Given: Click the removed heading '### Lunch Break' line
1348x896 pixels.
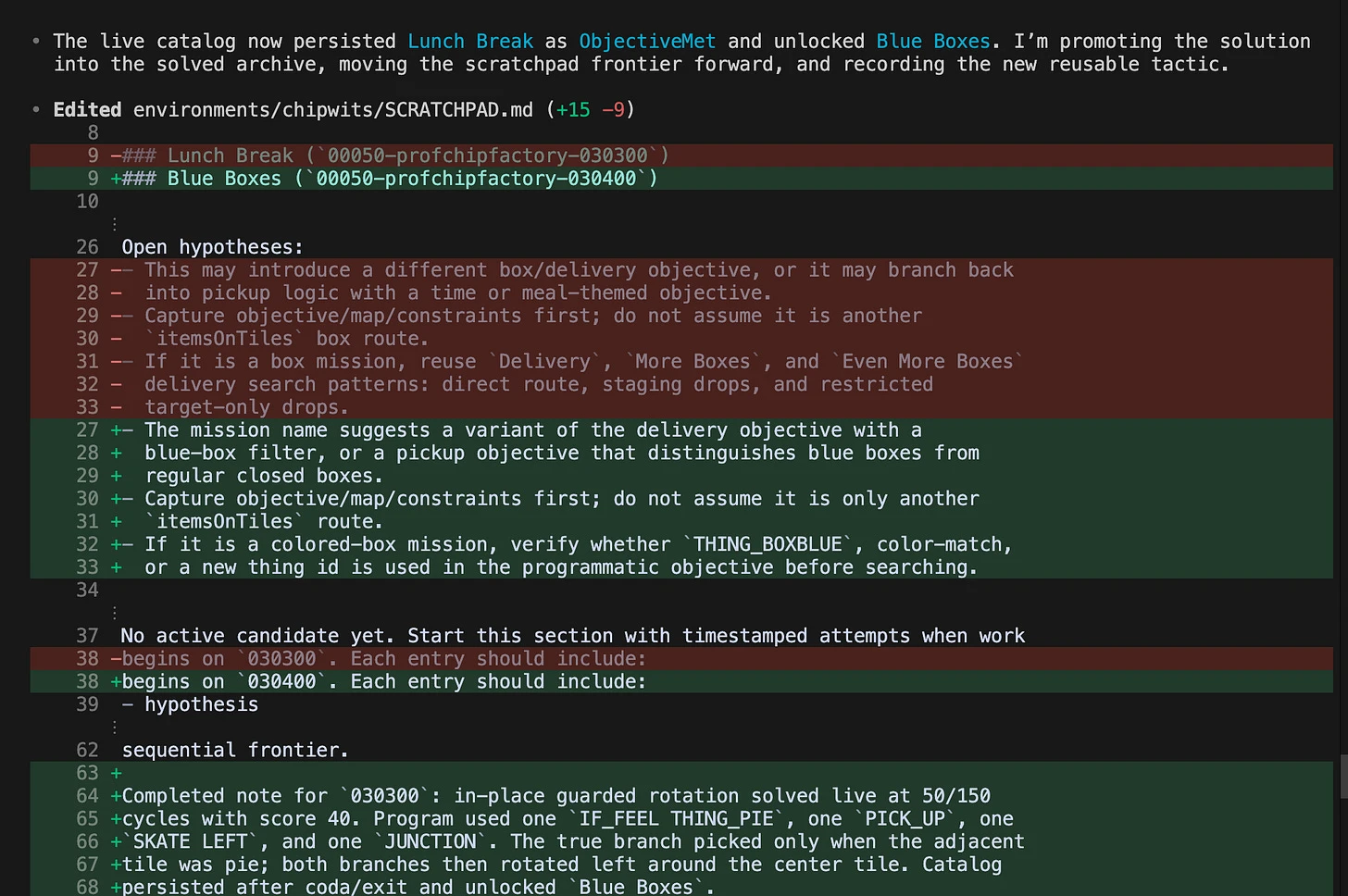Looking at the screenshot, I should (681, 156).
